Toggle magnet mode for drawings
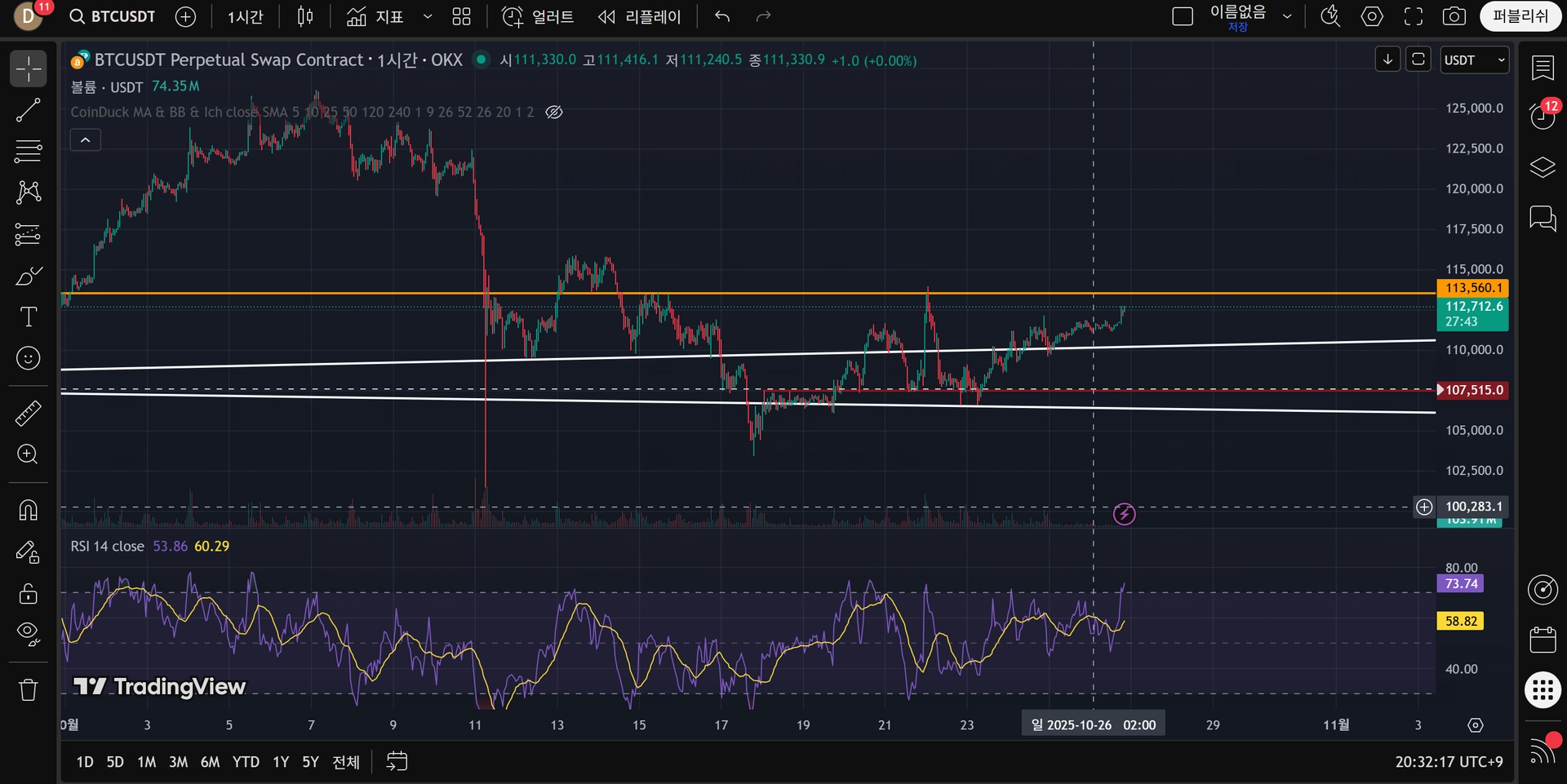The width and height of the screenshot is (1567, 784). 29,511
